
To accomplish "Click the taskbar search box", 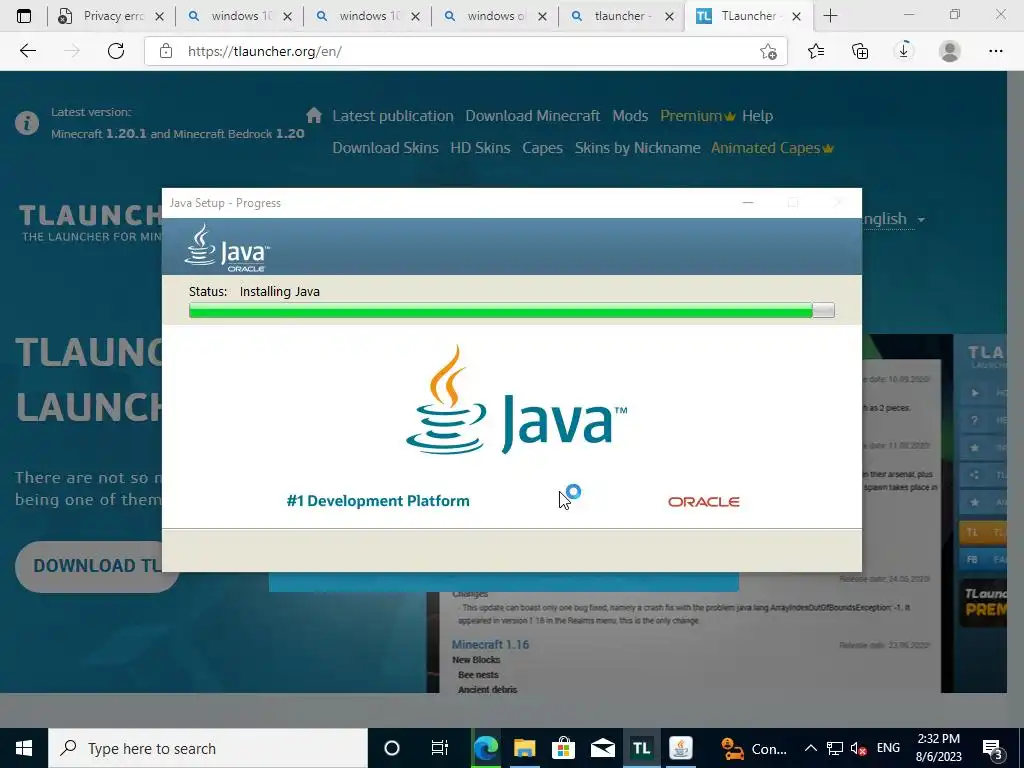I will tap(208, 748).
